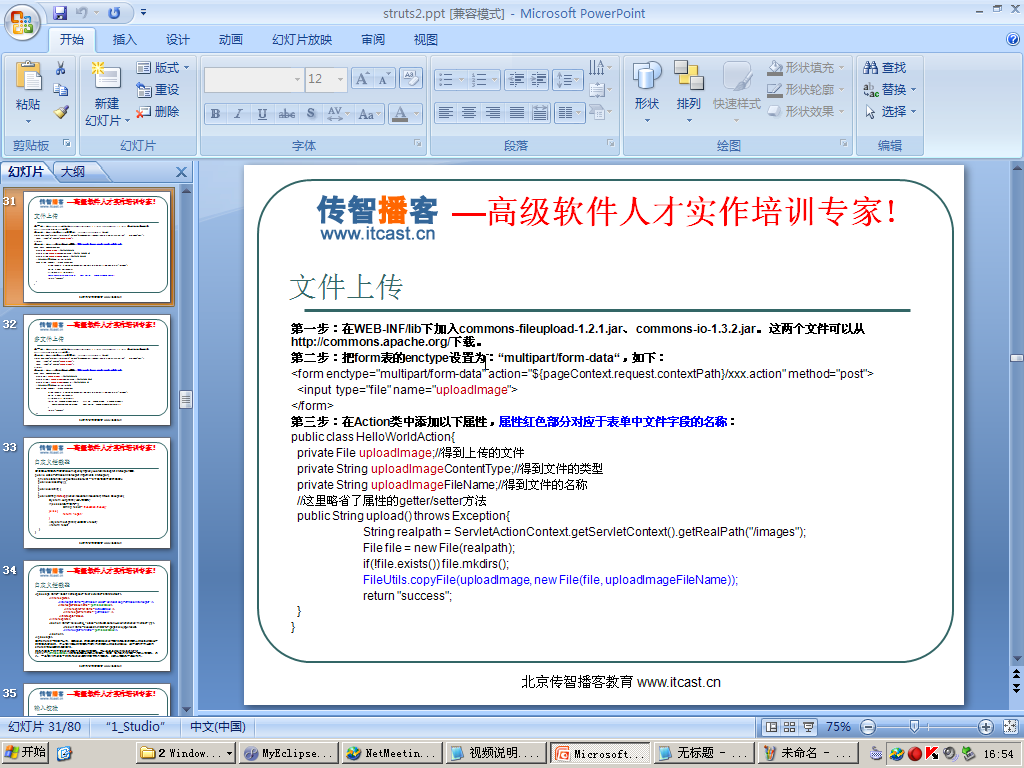Switch to MyEclipse taskbar window
The width and height of the screenshot is (1024, 768).
pyautogui.click(x=289, y=753)
